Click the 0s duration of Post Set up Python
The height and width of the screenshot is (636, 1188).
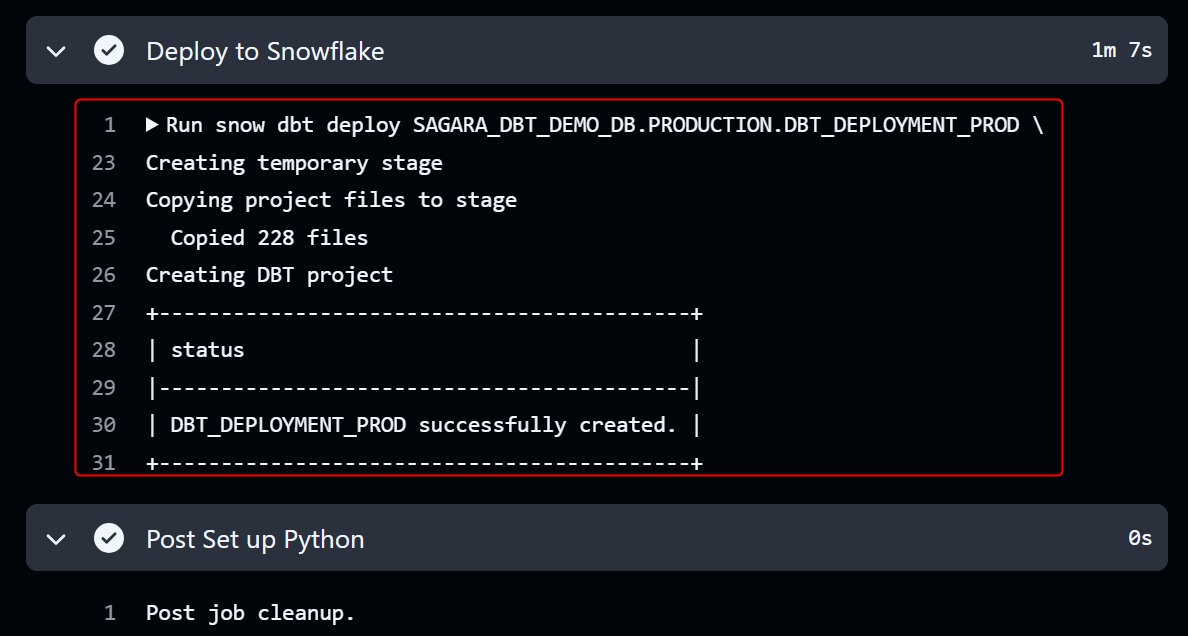(1139, 538)
